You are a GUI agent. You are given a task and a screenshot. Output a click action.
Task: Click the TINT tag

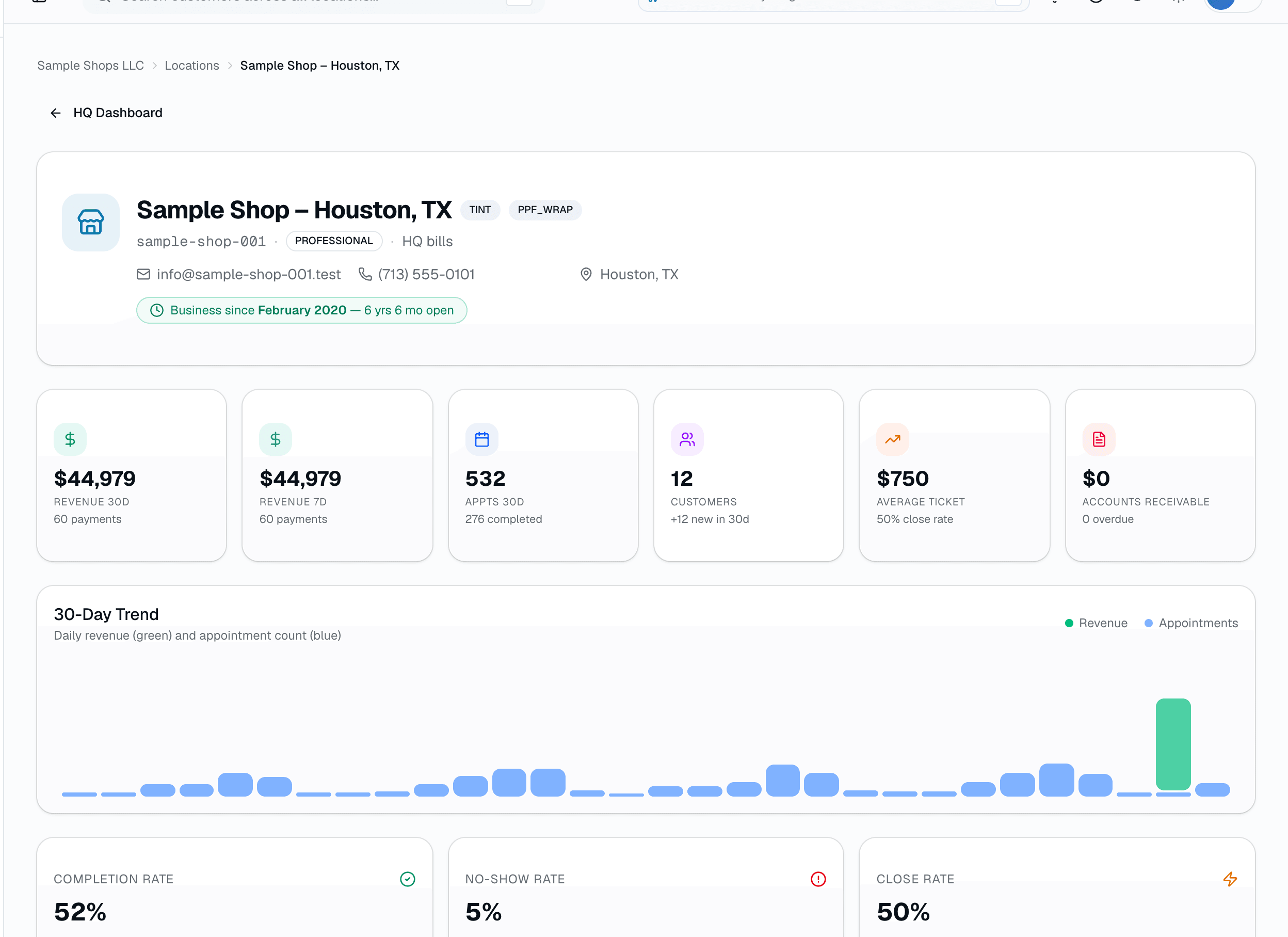480,210
